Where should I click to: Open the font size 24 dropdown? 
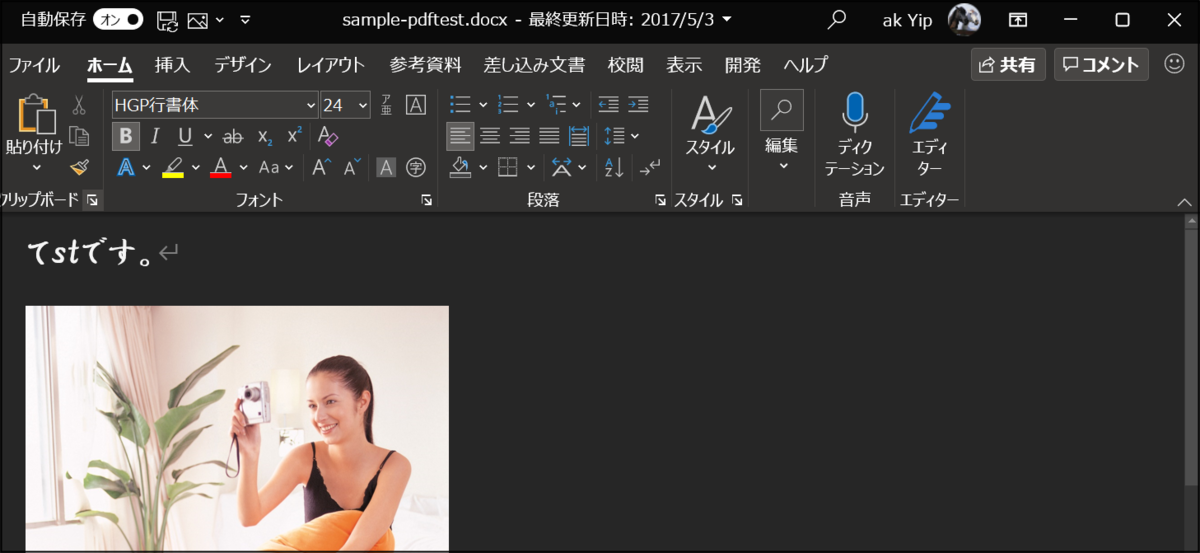tap(361, 105)
